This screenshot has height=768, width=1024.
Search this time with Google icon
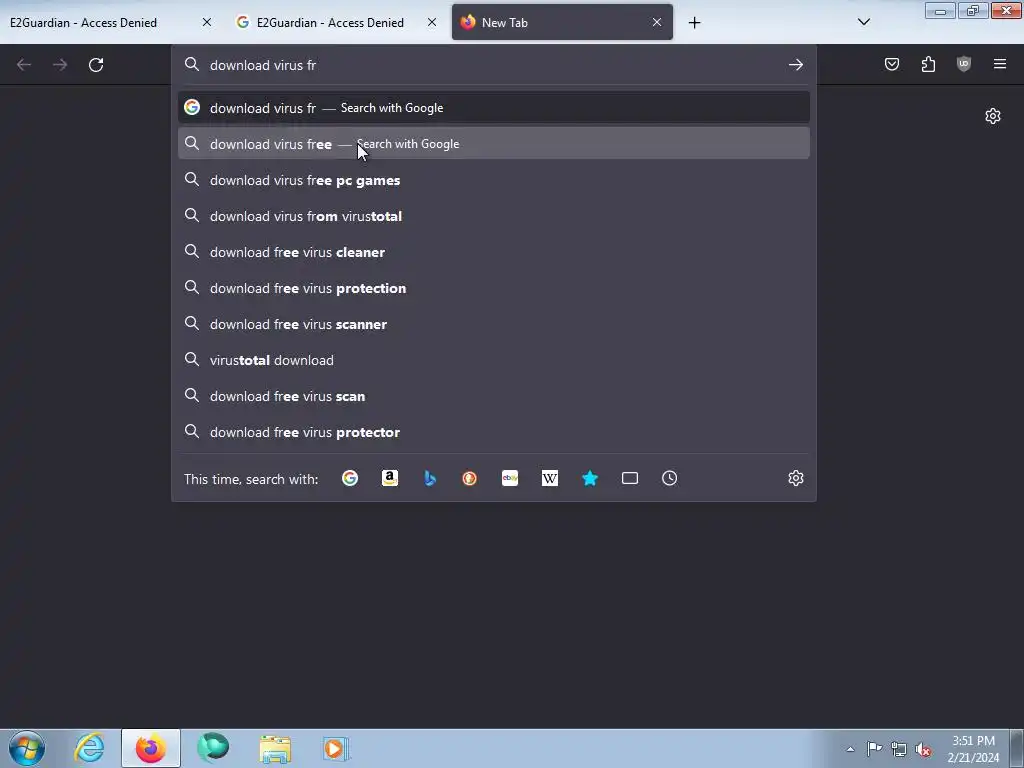(350, 479)
